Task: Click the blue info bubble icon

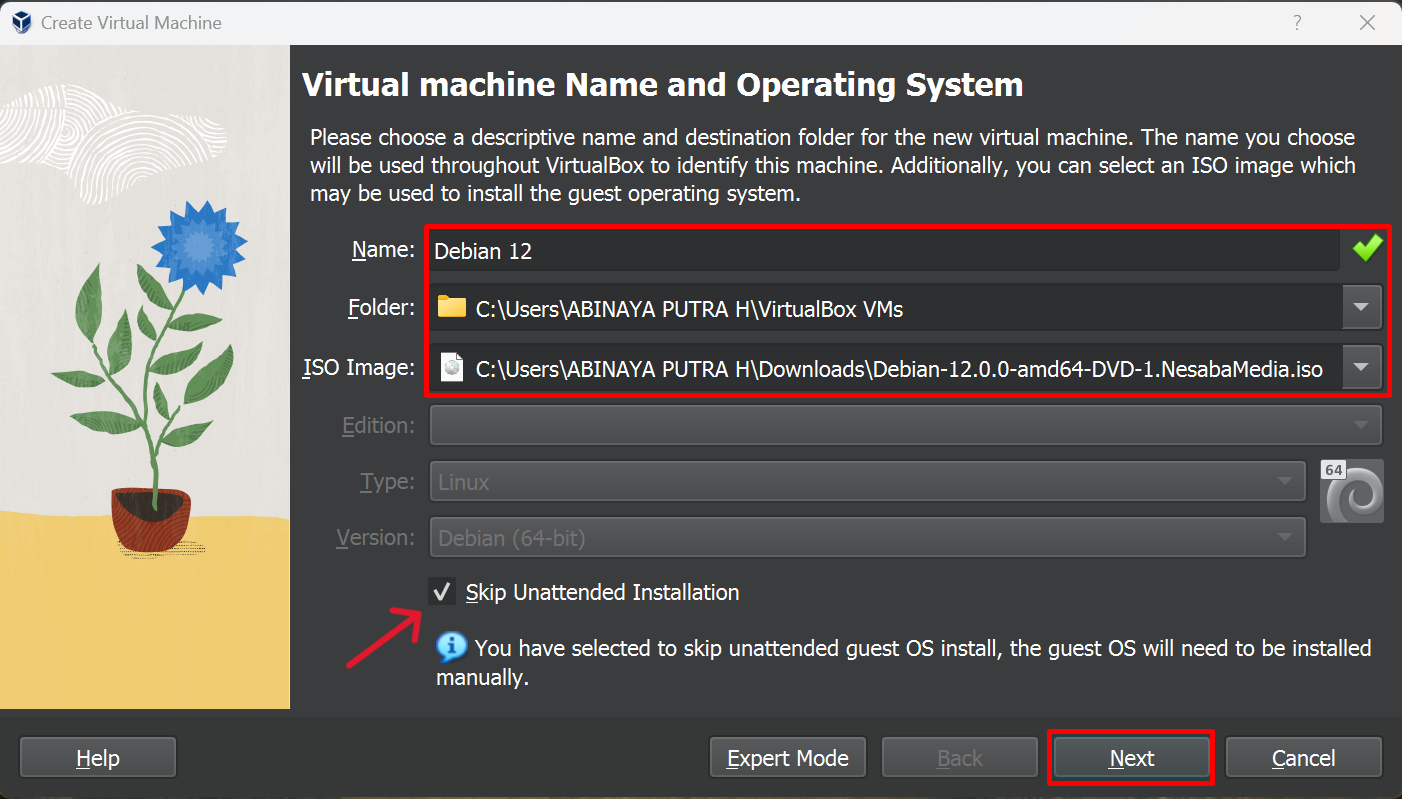Action: 451,648
